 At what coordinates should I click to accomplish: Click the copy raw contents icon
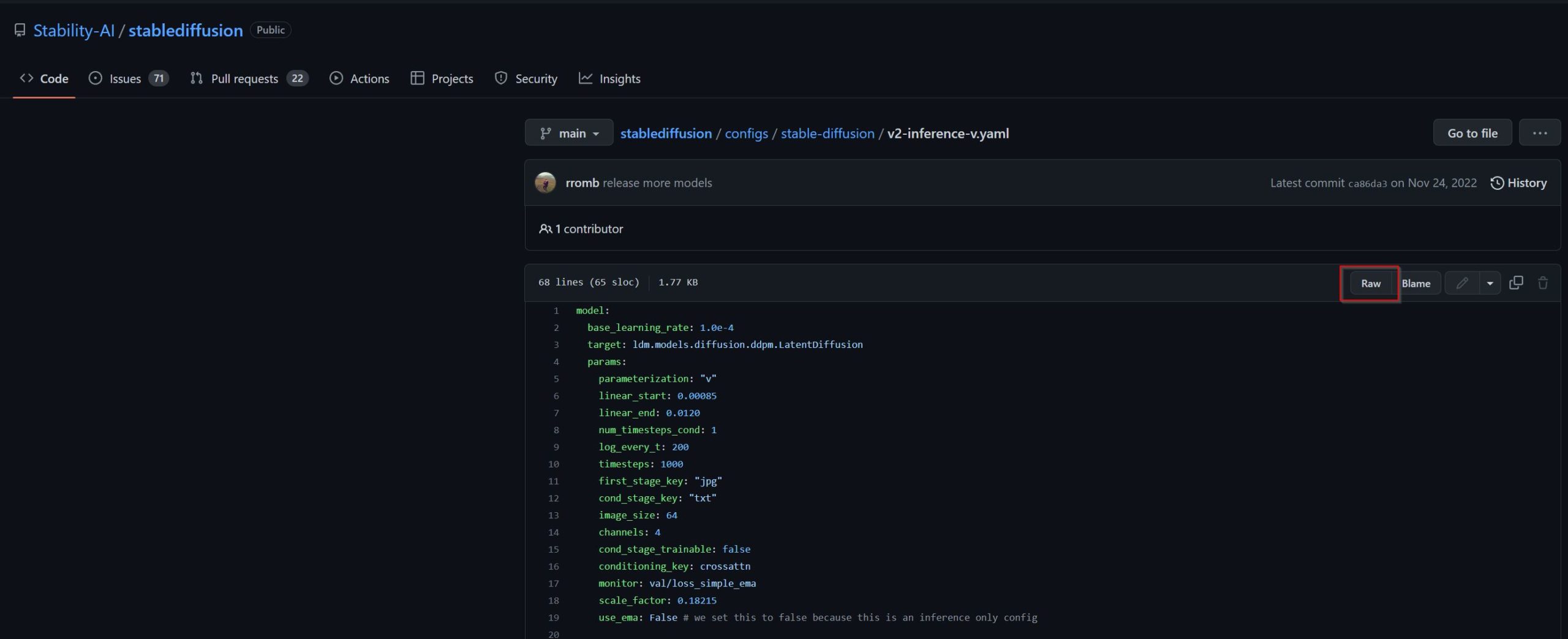coord(1516,283)
